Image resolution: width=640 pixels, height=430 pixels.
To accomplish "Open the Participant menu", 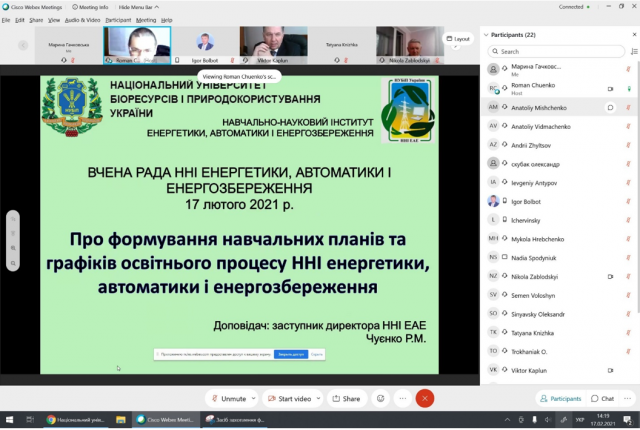I will click(x=118, y=20).
